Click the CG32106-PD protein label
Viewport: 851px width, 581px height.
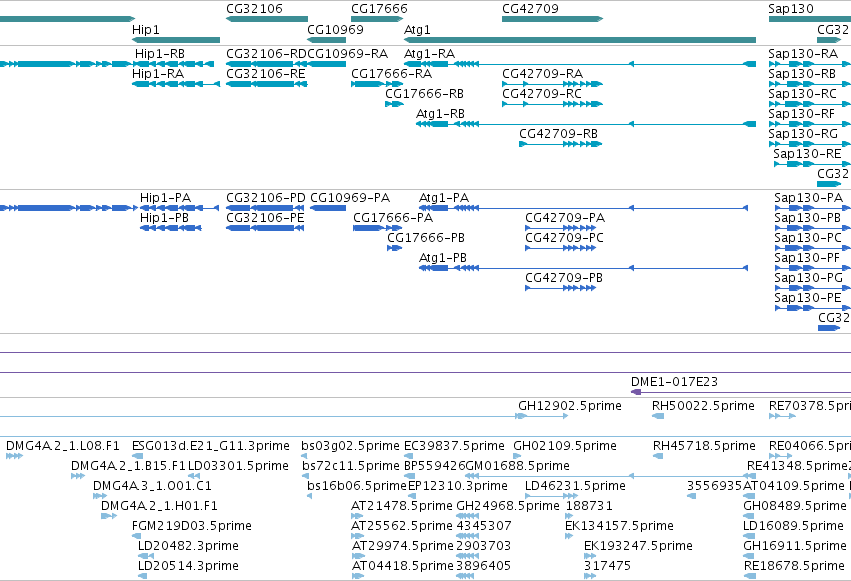click(x=265, y=198)
